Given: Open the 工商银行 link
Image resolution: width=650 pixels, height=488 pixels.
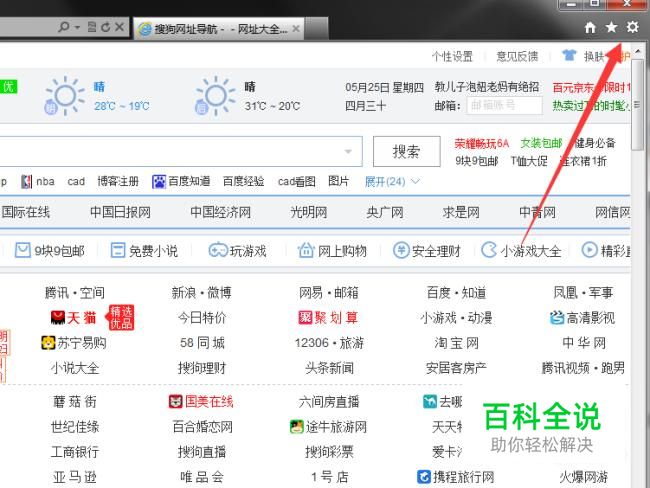Looking at the screenshot, I should pos(75,452).
